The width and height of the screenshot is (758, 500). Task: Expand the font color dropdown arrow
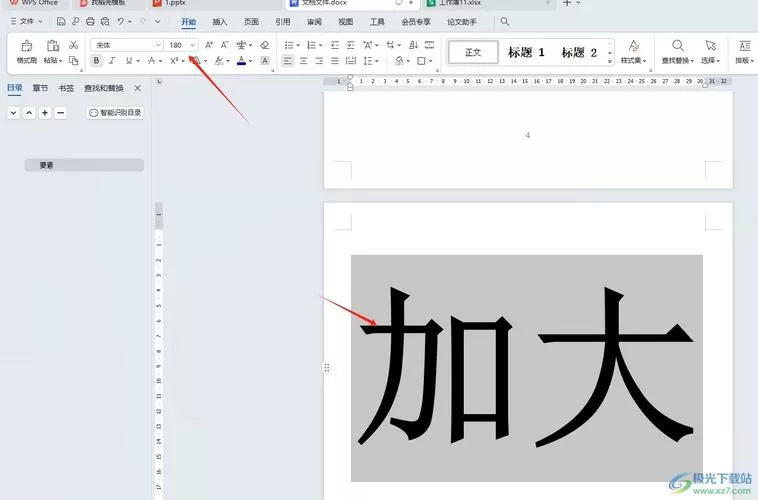pos(250,61)
